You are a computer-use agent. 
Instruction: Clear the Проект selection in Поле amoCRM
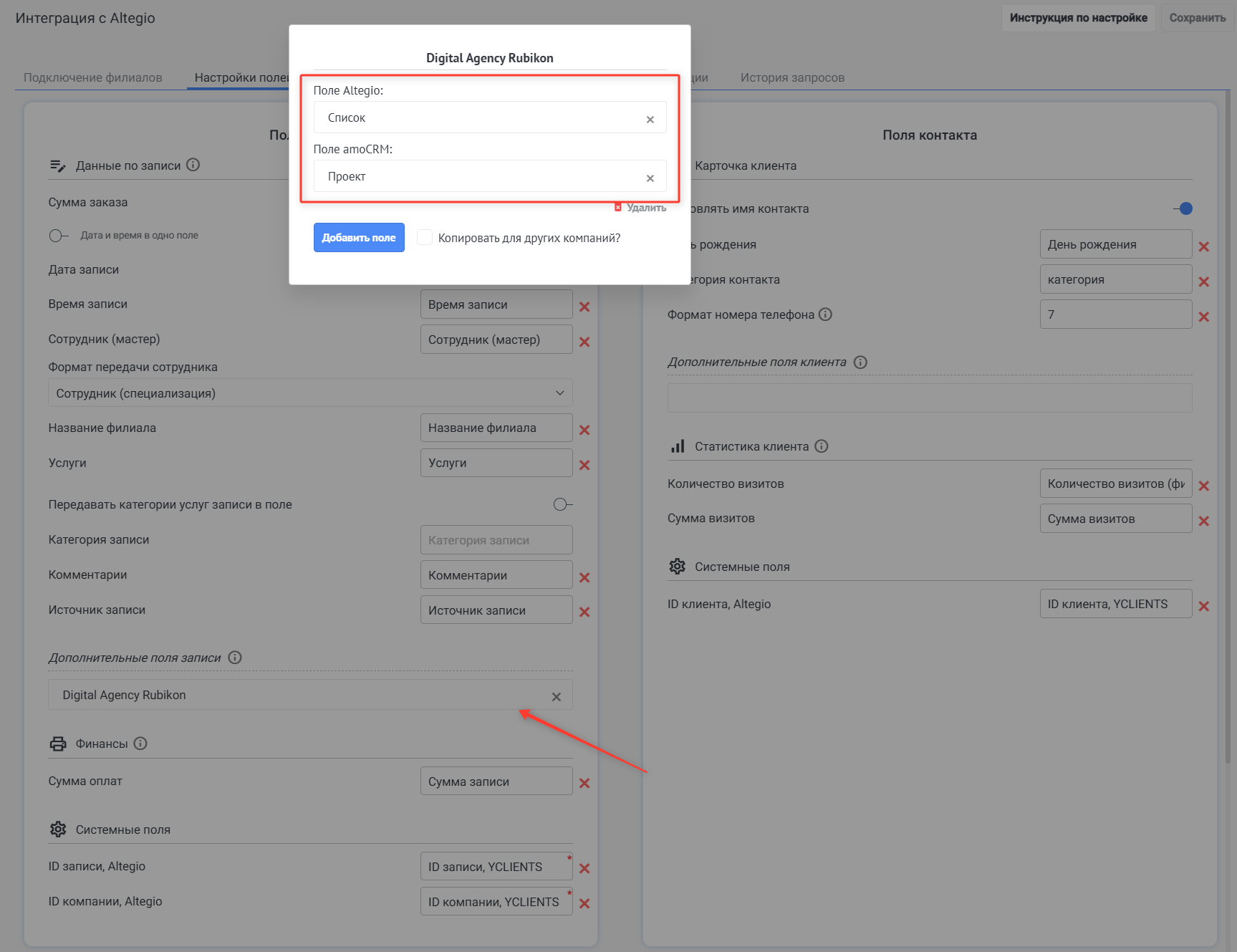click(650, 178)
